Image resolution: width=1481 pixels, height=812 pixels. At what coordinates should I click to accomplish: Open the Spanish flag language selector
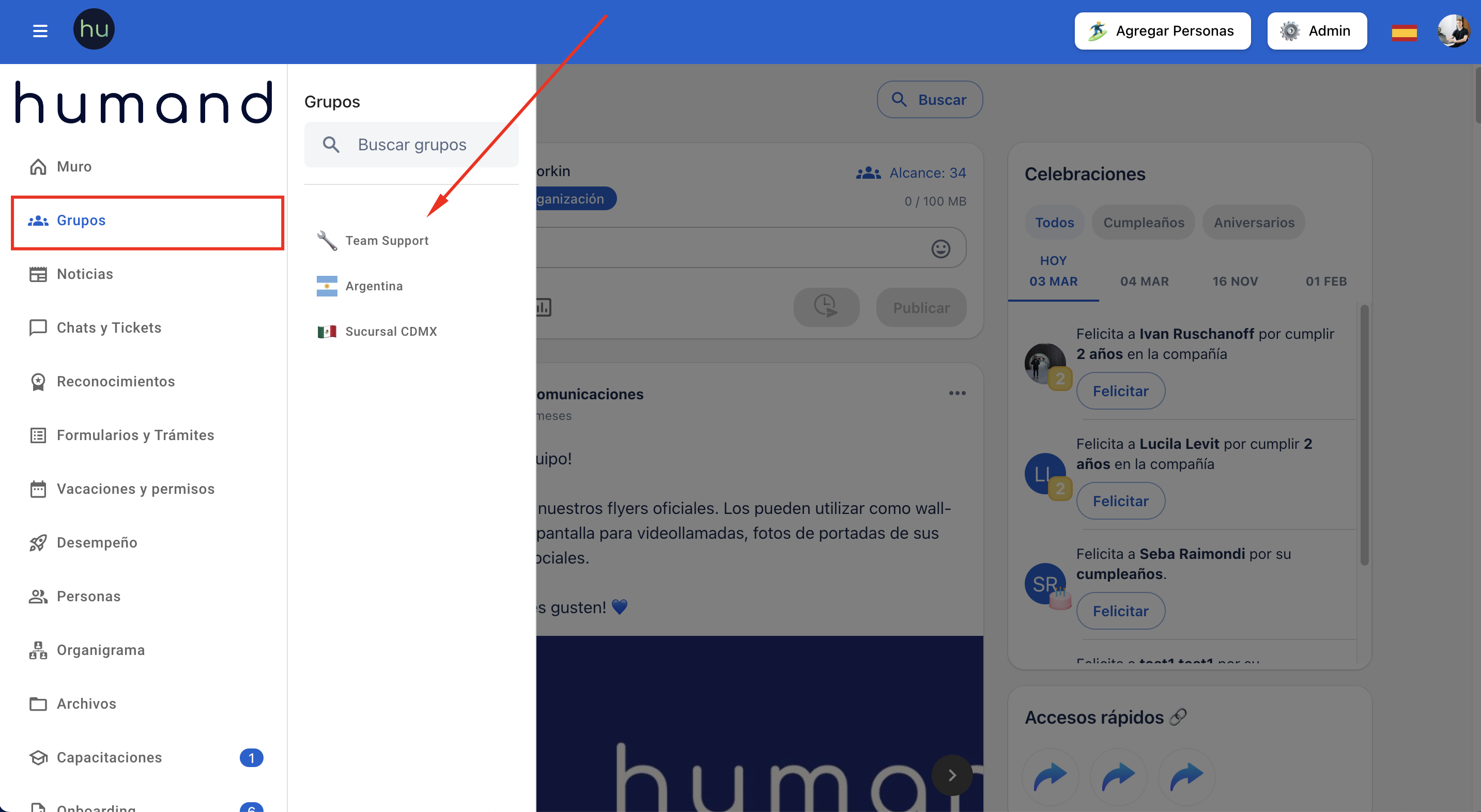click(x=1403, y=32)
